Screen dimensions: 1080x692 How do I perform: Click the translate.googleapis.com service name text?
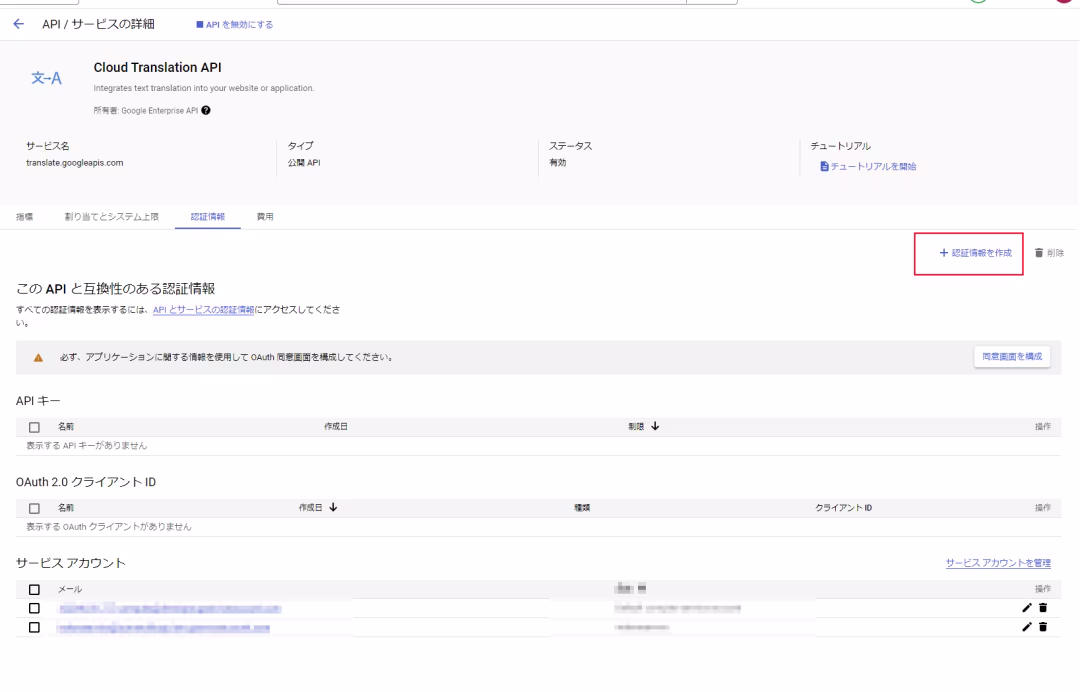[74, 163]
